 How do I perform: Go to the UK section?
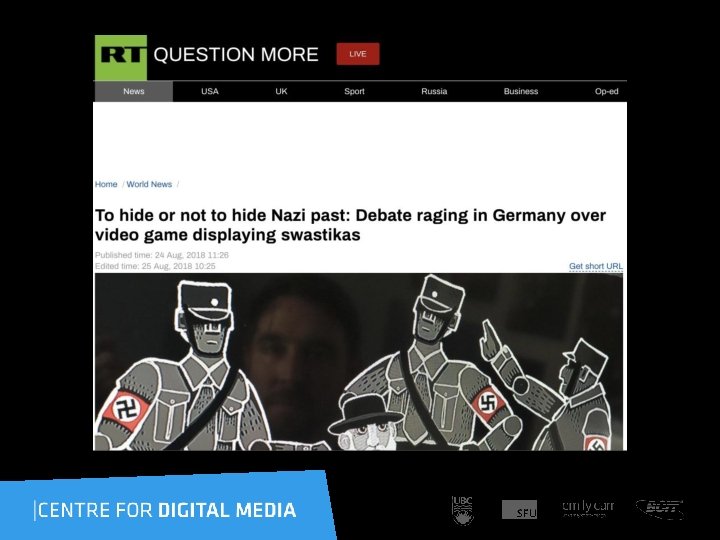(x=281, y=91)
